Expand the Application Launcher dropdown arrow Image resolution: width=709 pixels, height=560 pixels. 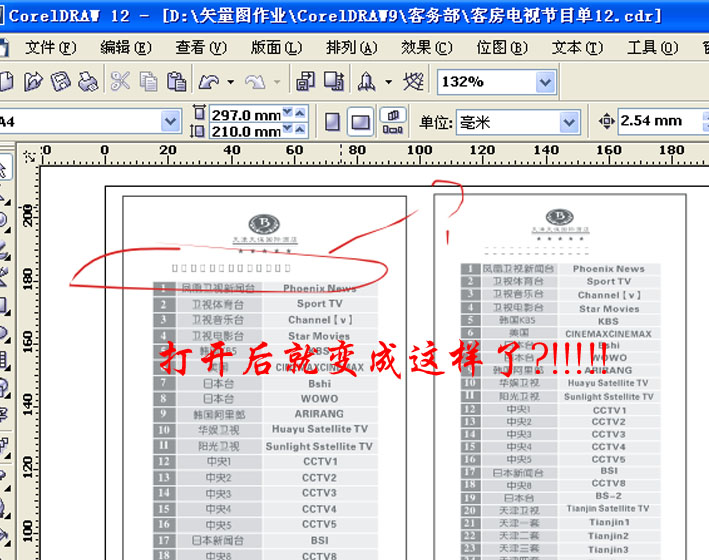(388, 82)
